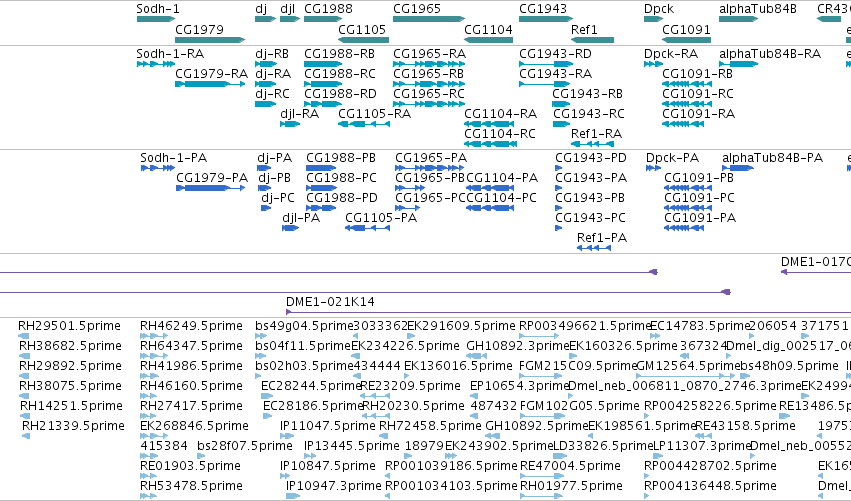Select the CG1104-RC transcript
Screen dimensions: 851x501
click(491, 144)
